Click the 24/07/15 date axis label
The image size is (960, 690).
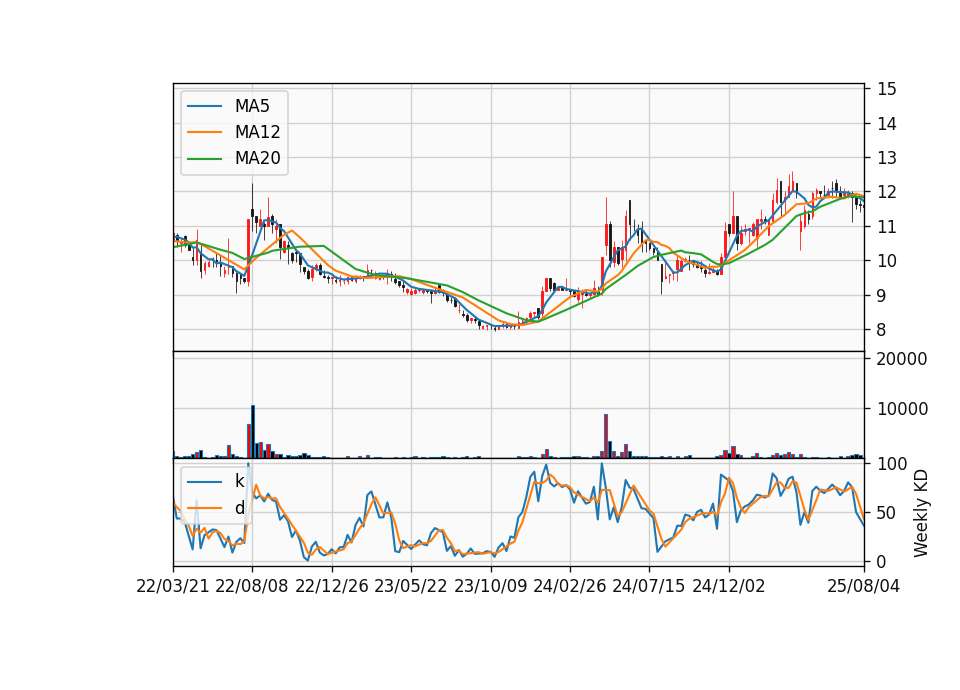click(649, 586)
